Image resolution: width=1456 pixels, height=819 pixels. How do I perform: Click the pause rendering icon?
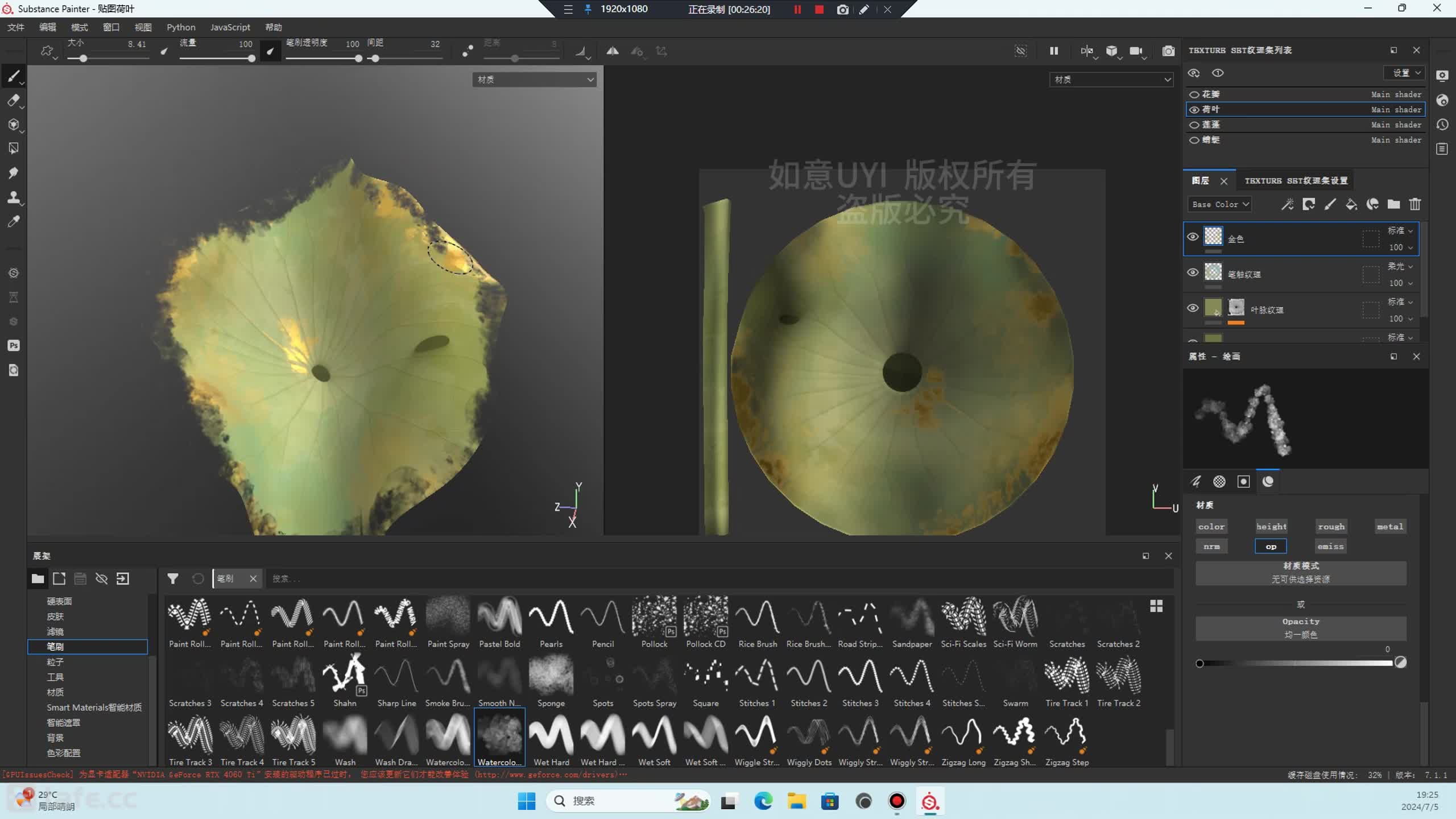pyautogui.click(x=1054, y=51)
